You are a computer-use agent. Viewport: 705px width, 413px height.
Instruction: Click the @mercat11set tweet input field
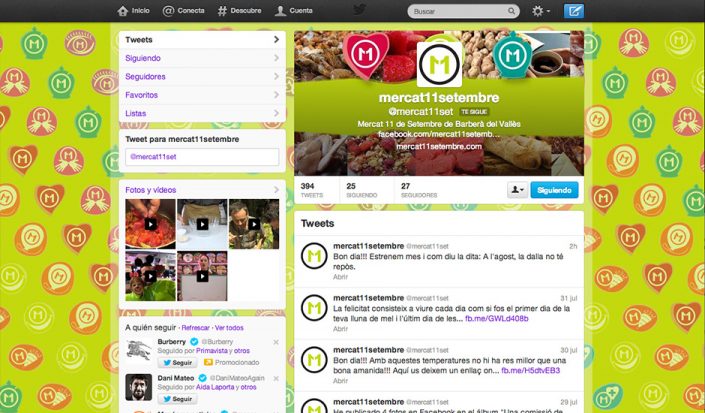[x=202, y=157]
